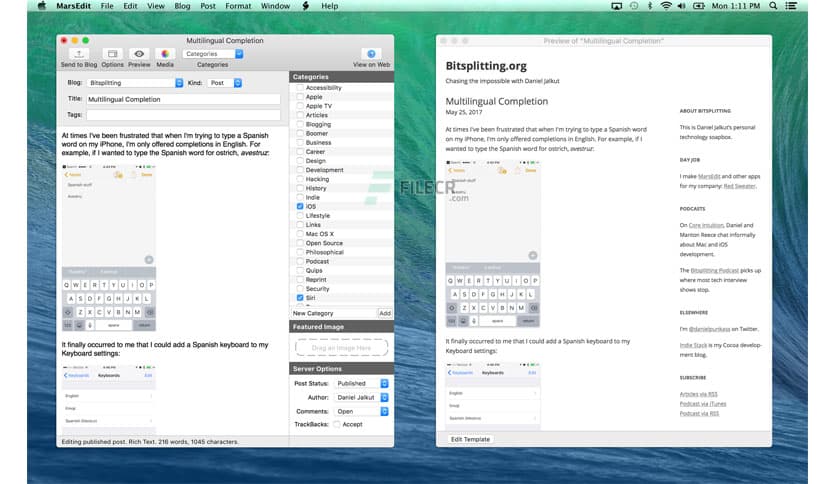Open Articles via RSS link in preview

[x=698, y=394]
